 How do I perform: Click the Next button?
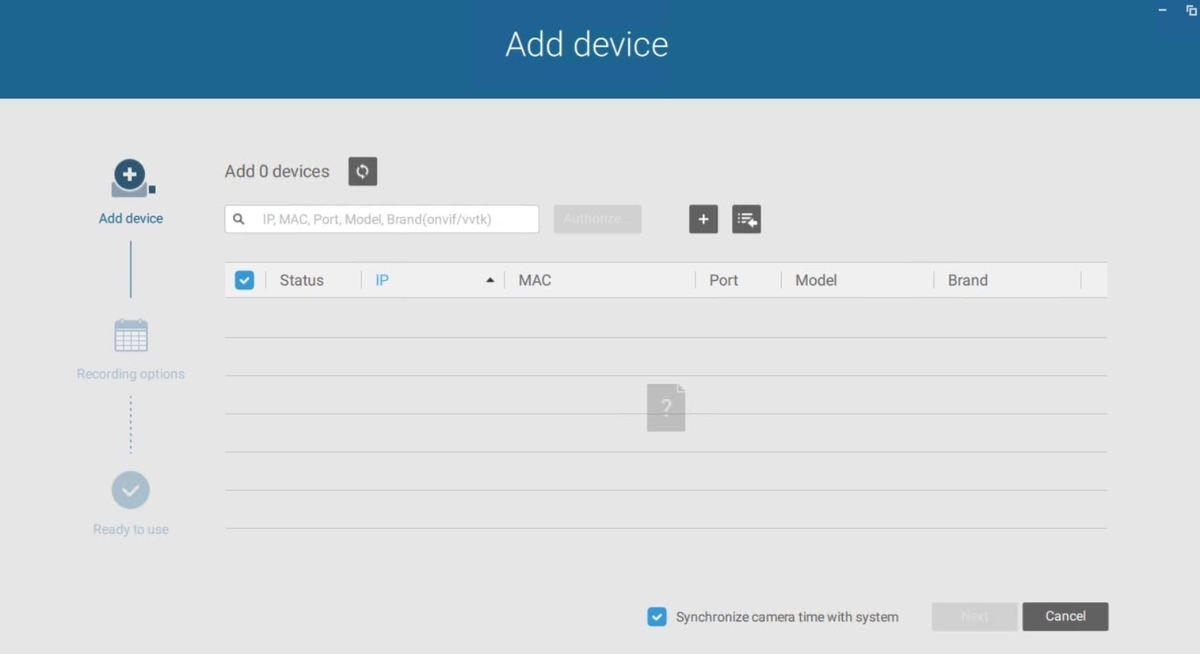(x=975, y=616)
